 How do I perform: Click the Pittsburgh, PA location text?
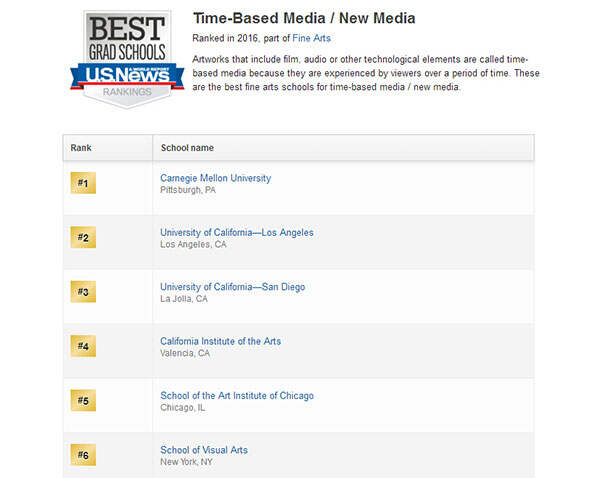(x=188, y=190)
